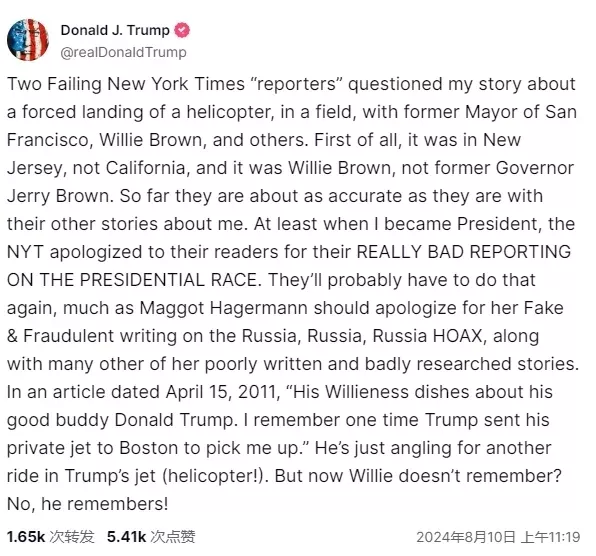
Task: Open the Donald J. Trump display name
Action: click(x=115, y=30)
